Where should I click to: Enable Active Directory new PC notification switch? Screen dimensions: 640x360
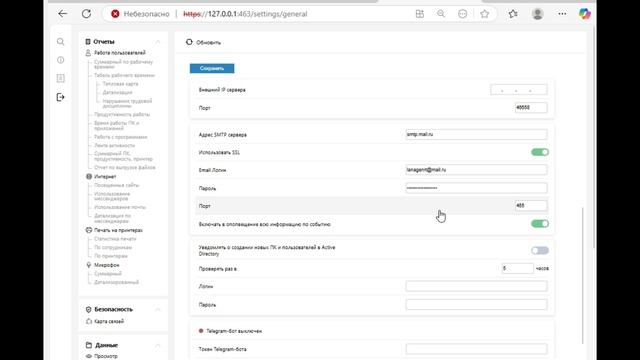540,251
